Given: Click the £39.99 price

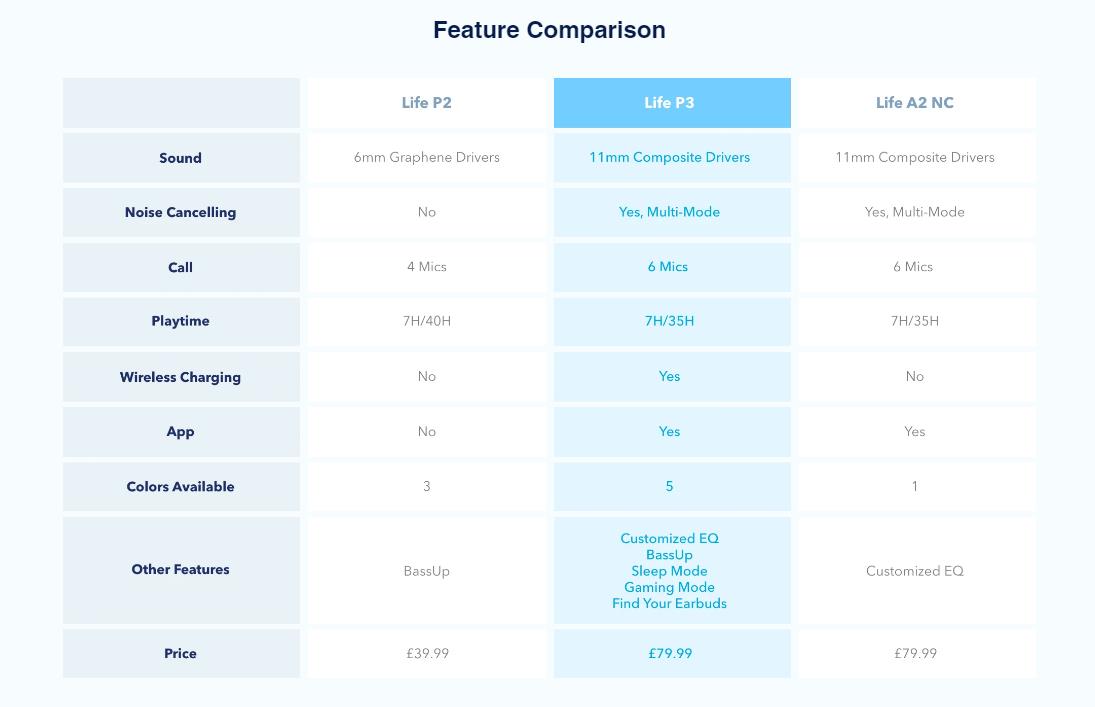Looking at the screenshot, I should click(x=427, y=653).
